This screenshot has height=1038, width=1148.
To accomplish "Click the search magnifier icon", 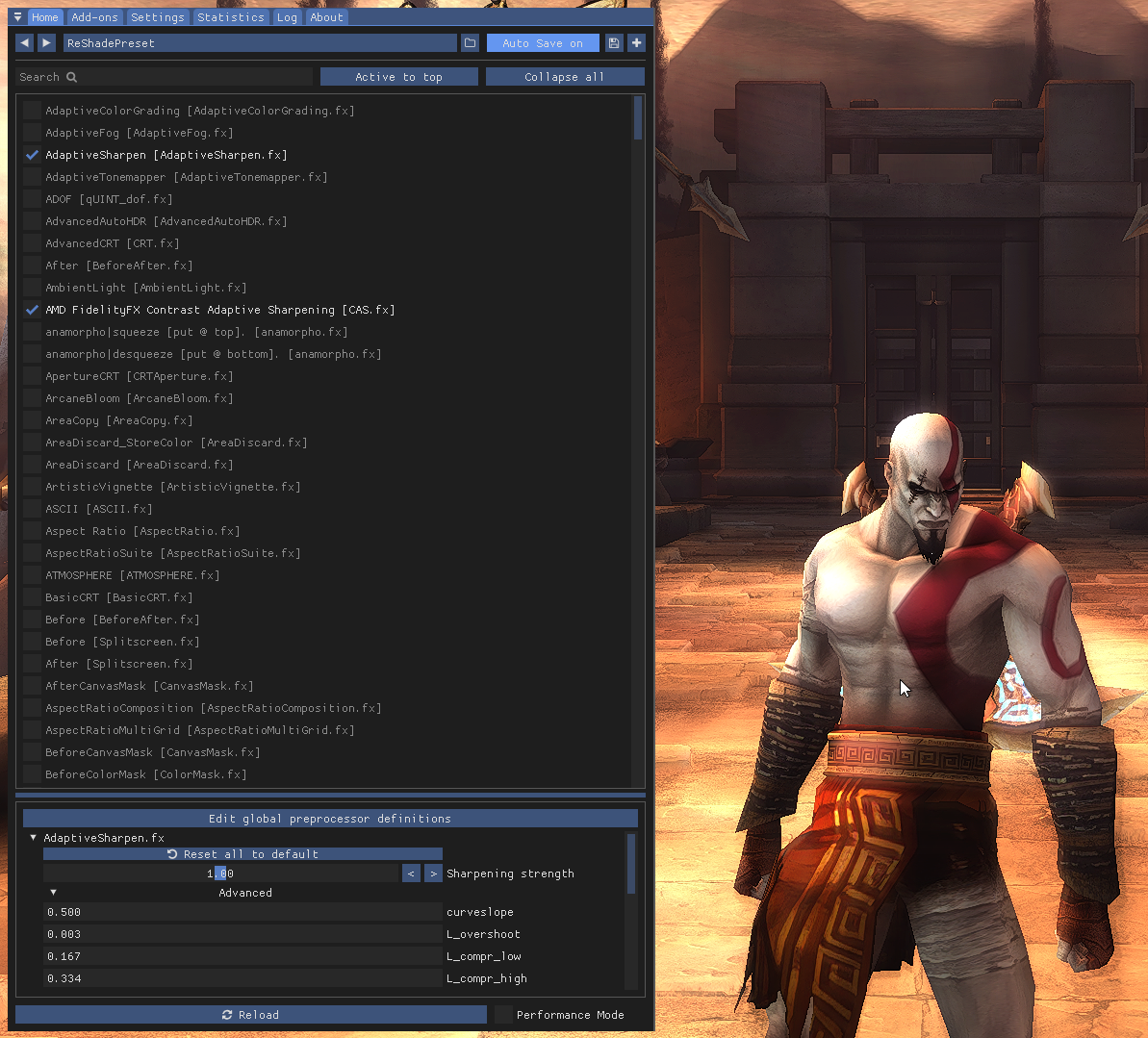I will pos(72,77).
